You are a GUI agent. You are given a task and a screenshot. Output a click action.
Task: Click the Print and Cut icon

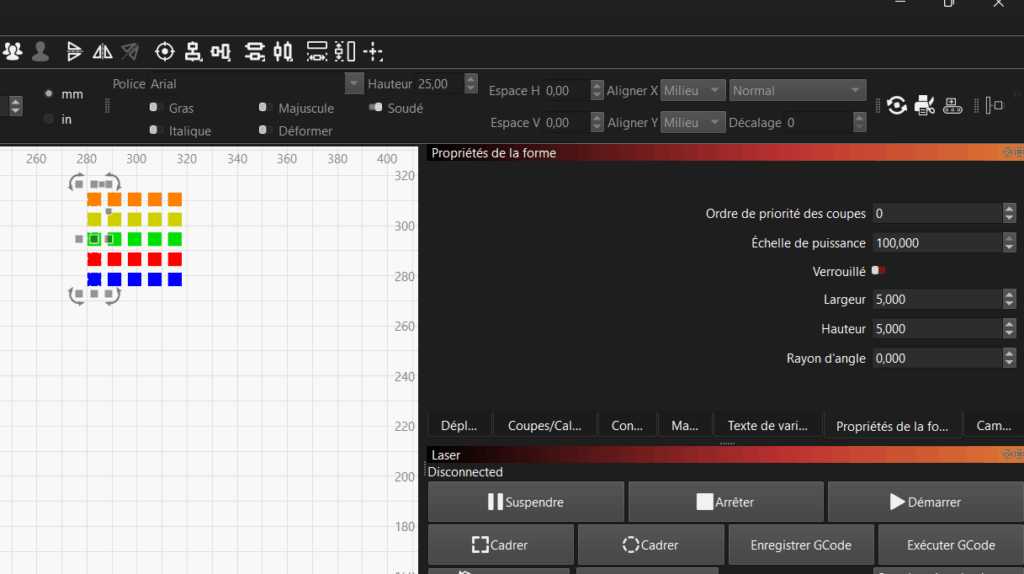coord(925,105)
